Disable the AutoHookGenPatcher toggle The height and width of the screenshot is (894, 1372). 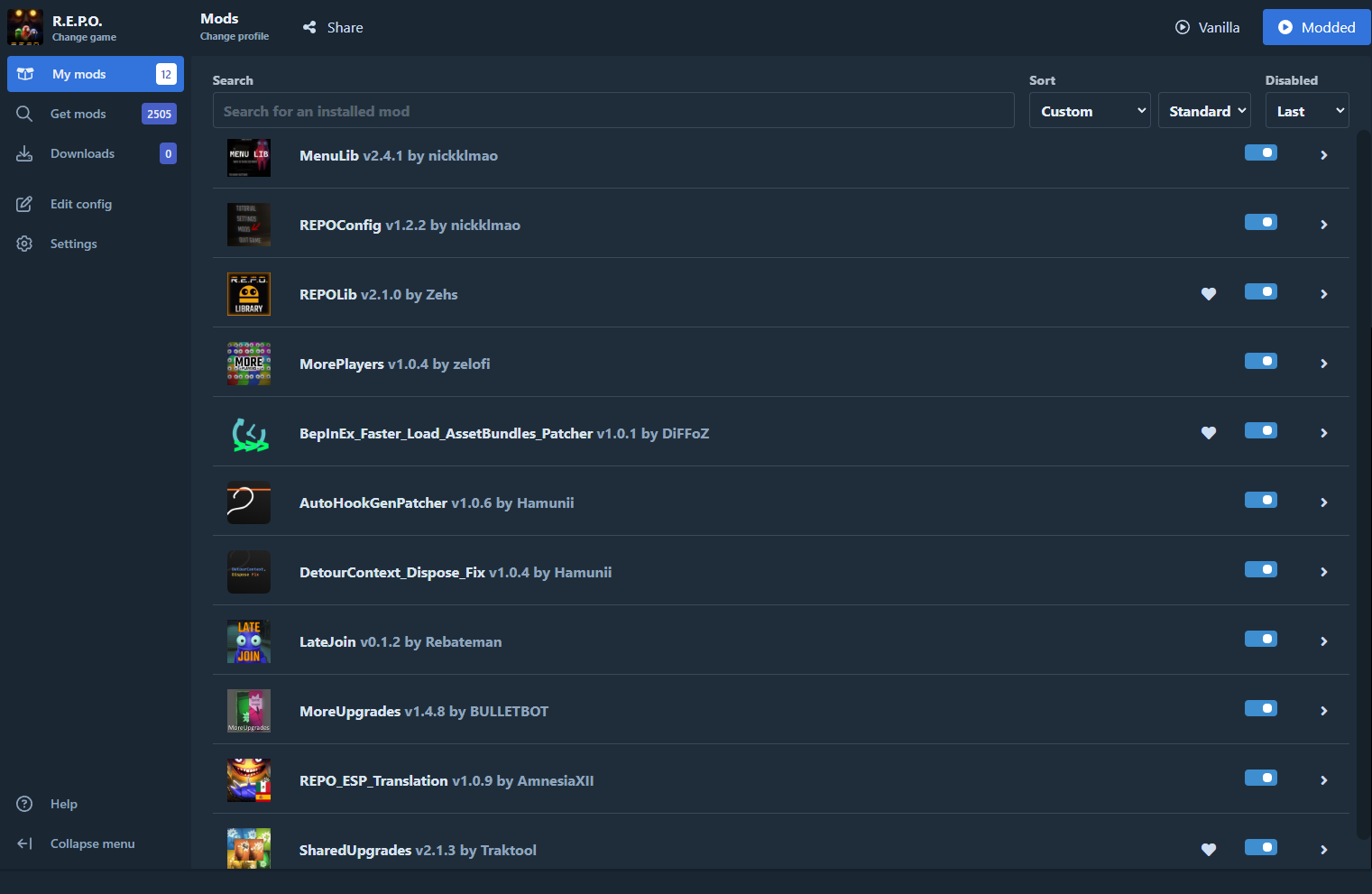coord(1261,500)
